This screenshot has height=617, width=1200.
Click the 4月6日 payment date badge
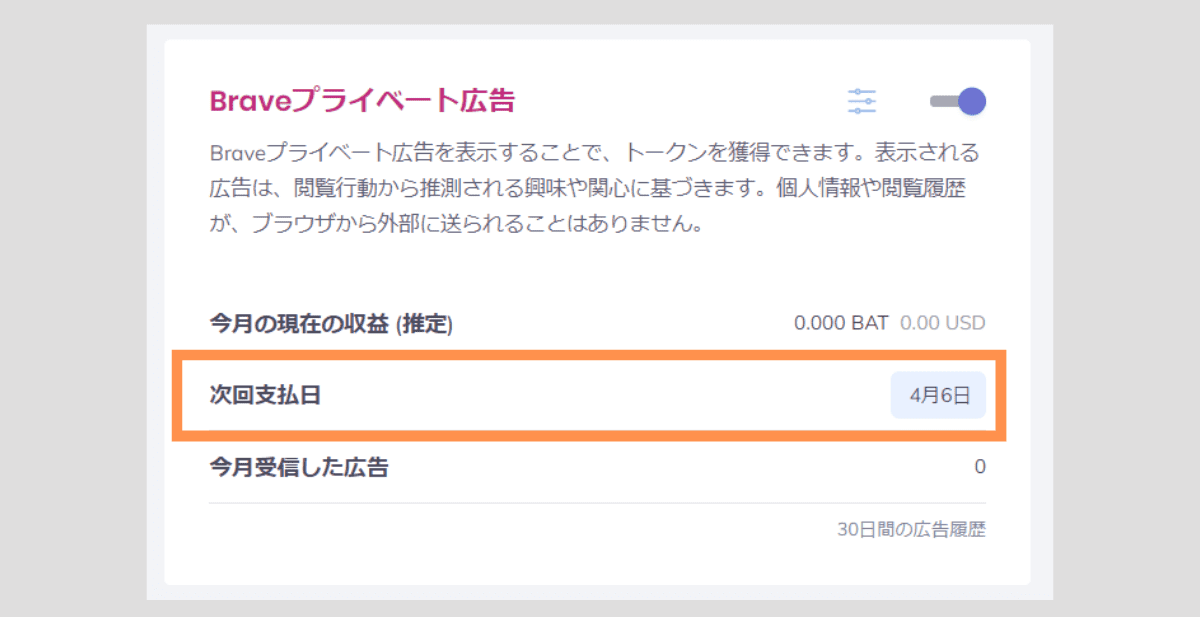click(938, 395)
